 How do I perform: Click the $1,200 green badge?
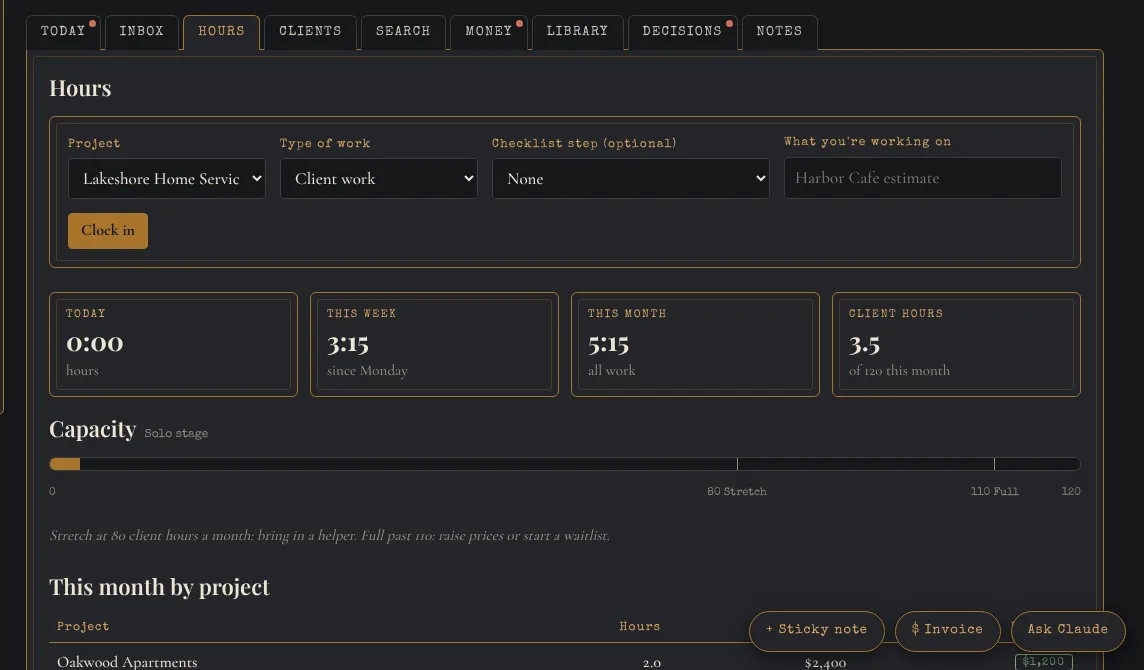click(1043, 662)
